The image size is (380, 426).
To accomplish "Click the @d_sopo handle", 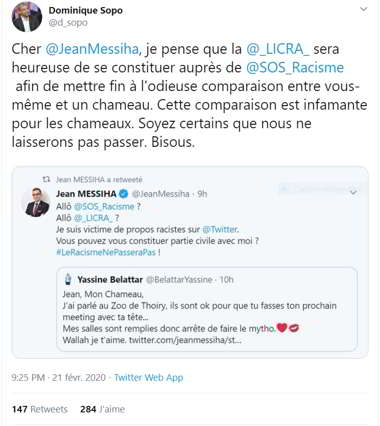I will tap(68, 23).
